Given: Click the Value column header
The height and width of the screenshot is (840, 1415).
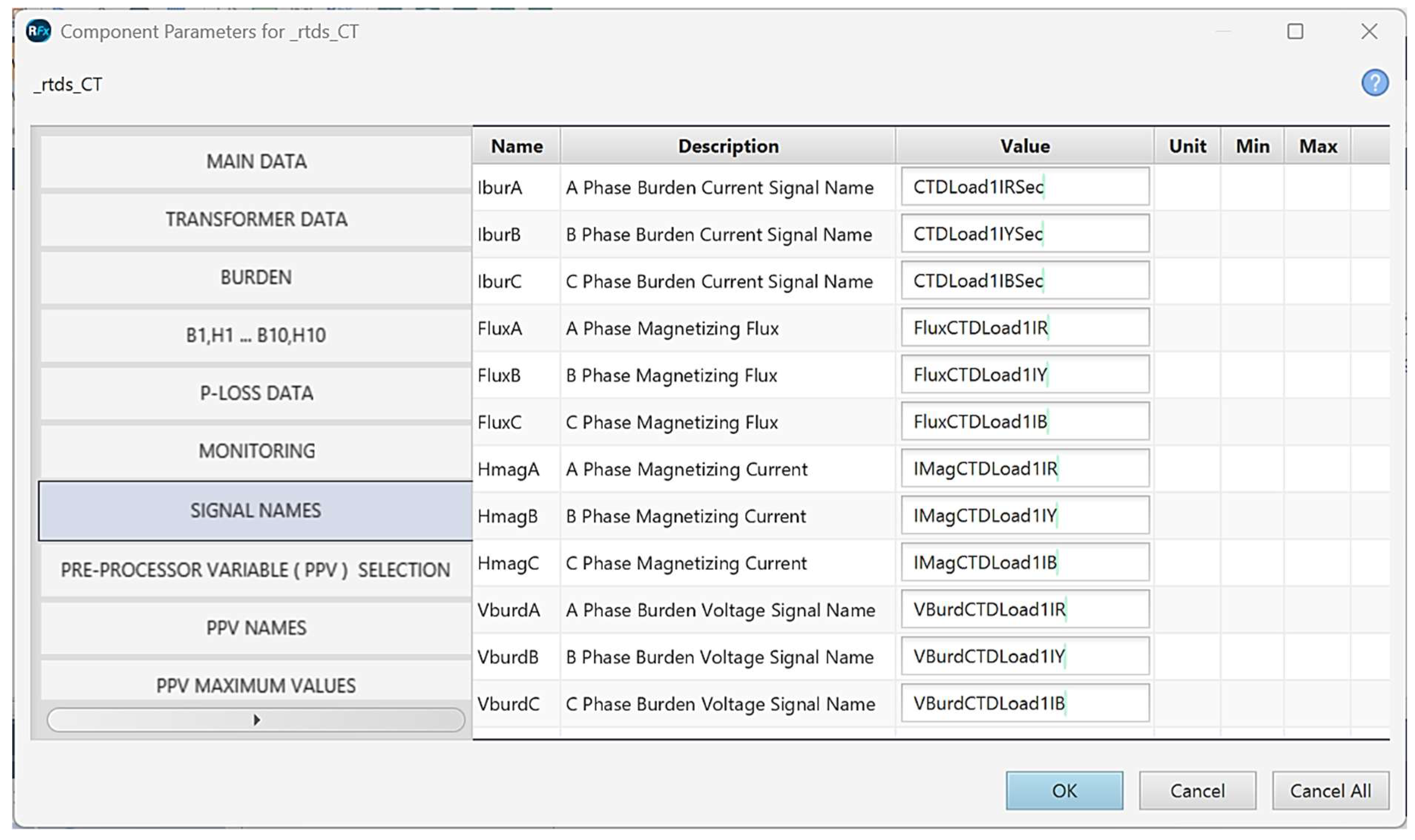Looking at the screenshot, I should pos(1024,146).
